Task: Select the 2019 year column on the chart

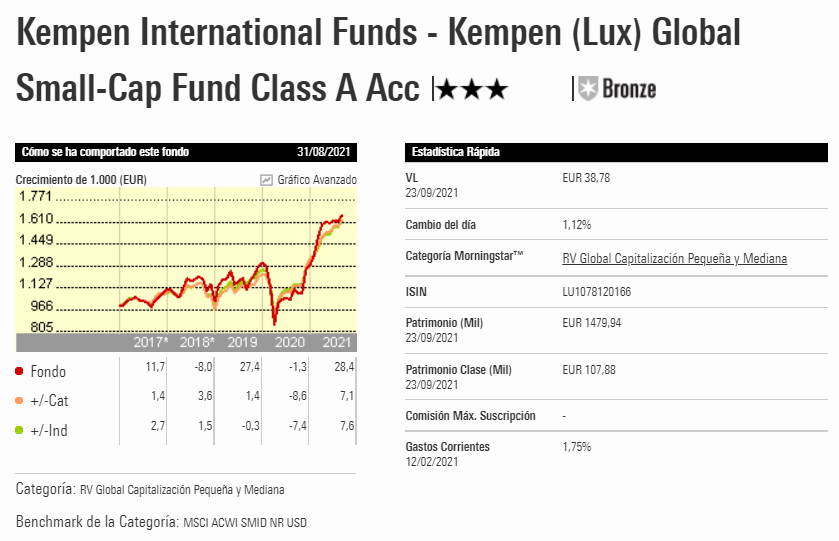Action: pyautogui.click(x=244, y=343)
